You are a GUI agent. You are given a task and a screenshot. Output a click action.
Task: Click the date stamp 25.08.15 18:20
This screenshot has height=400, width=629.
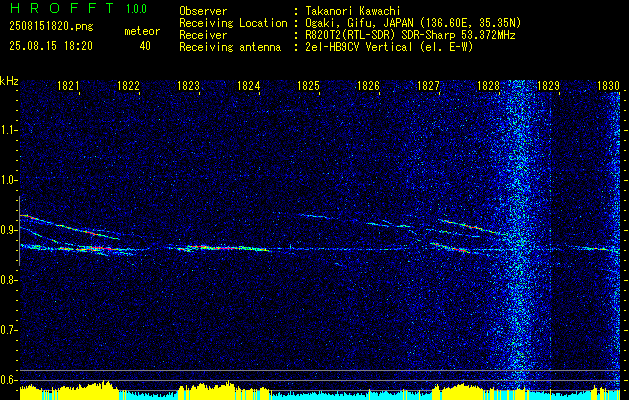(x=51, y=46)
